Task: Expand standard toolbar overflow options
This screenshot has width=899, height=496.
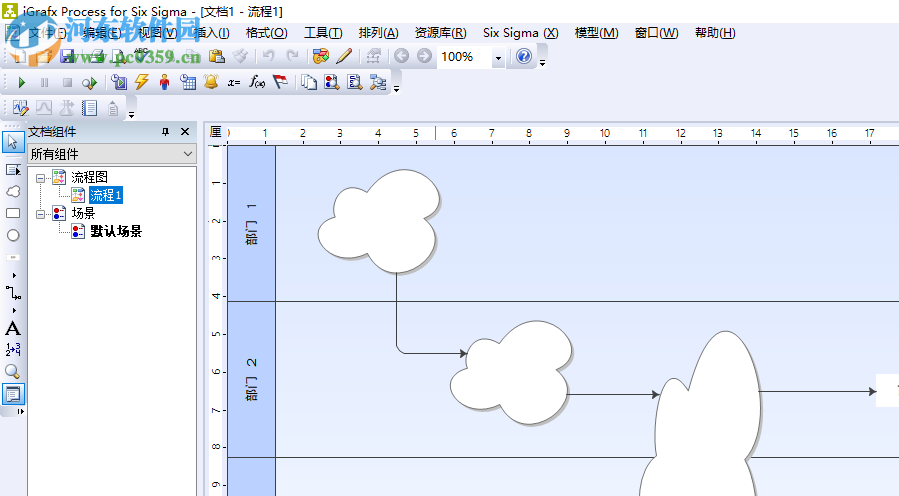Action: coord(542,63)
